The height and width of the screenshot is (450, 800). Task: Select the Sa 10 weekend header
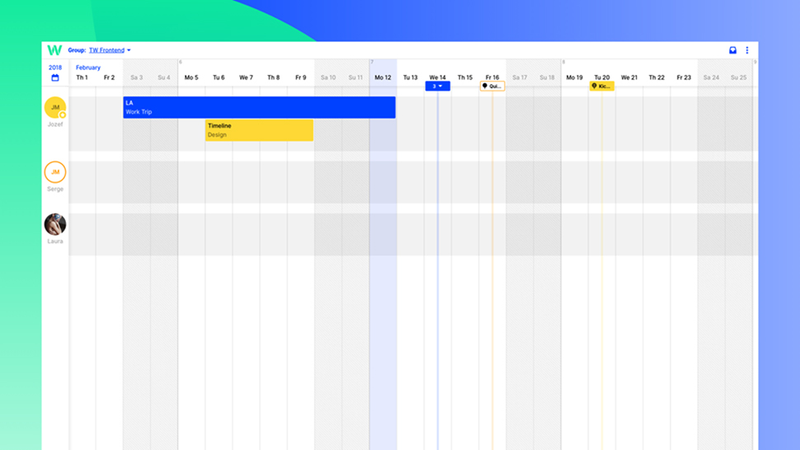(328, 78)
